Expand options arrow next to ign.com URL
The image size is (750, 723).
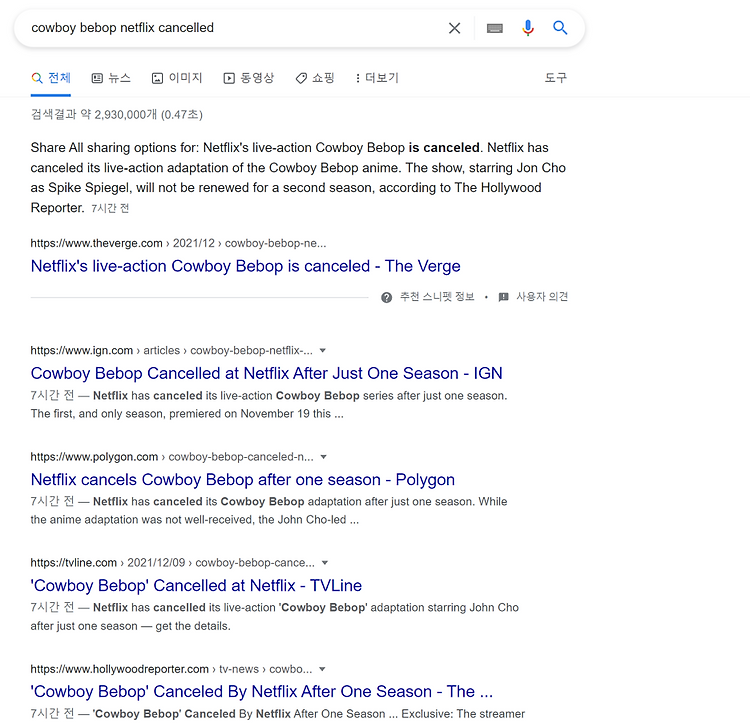[323, 351]
